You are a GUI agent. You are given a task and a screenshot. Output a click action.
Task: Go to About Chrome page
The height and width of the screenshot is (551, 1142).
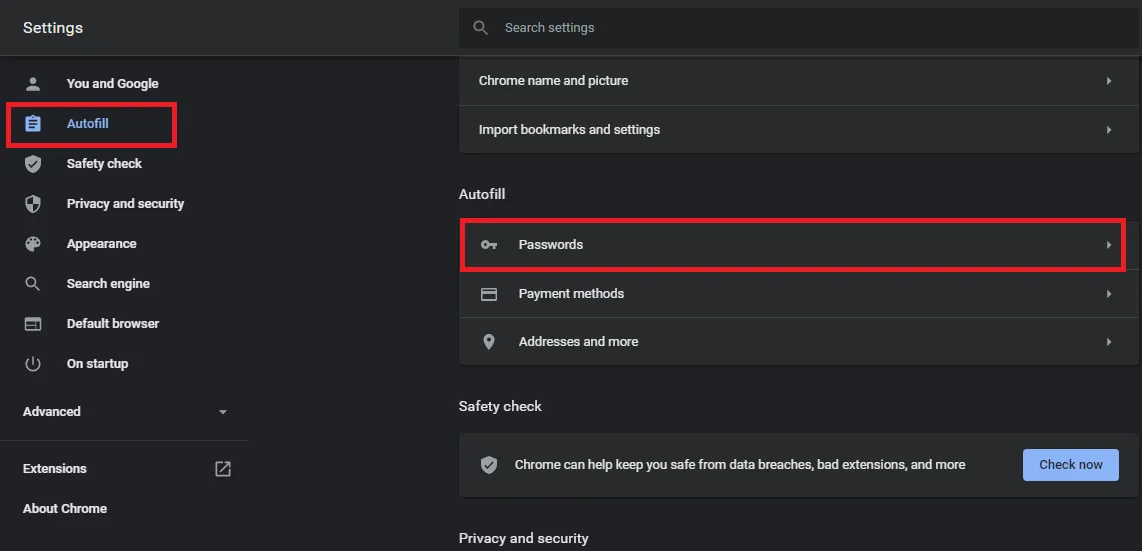coord(65,509)
